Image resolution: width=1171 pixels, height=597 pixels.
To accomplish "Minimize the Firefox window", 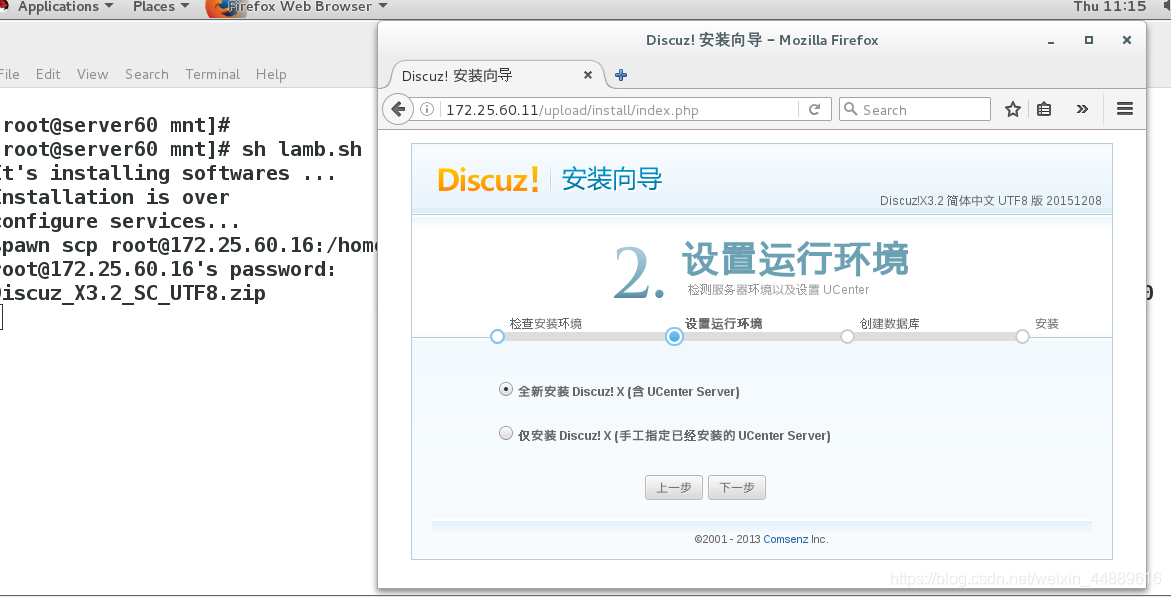I will 1051,41.
